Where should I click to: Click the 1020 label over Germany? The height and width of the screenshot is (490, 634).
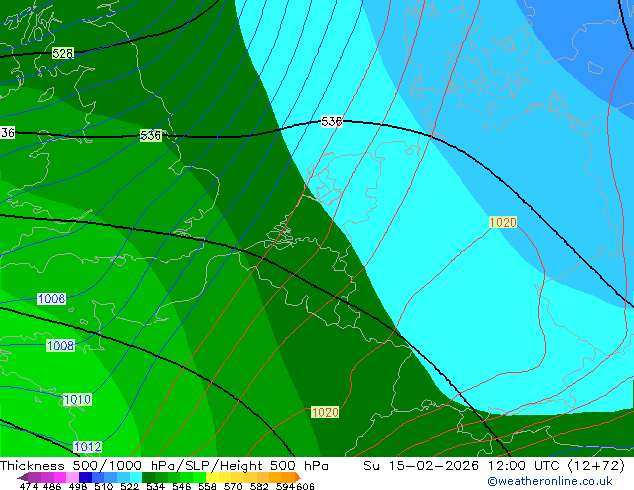coord(503,222)
